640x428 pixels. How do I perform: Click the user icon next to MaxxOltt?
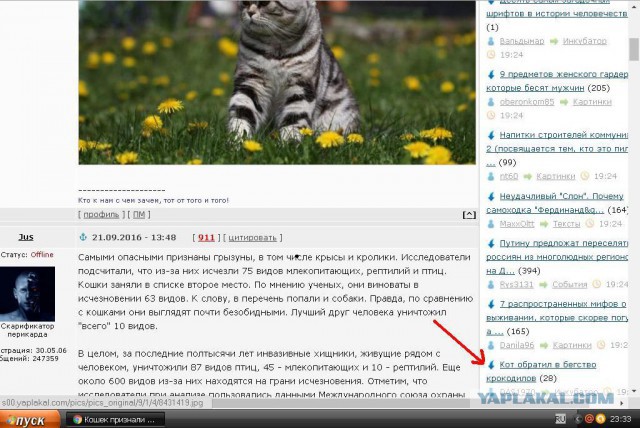pos(491,224)
